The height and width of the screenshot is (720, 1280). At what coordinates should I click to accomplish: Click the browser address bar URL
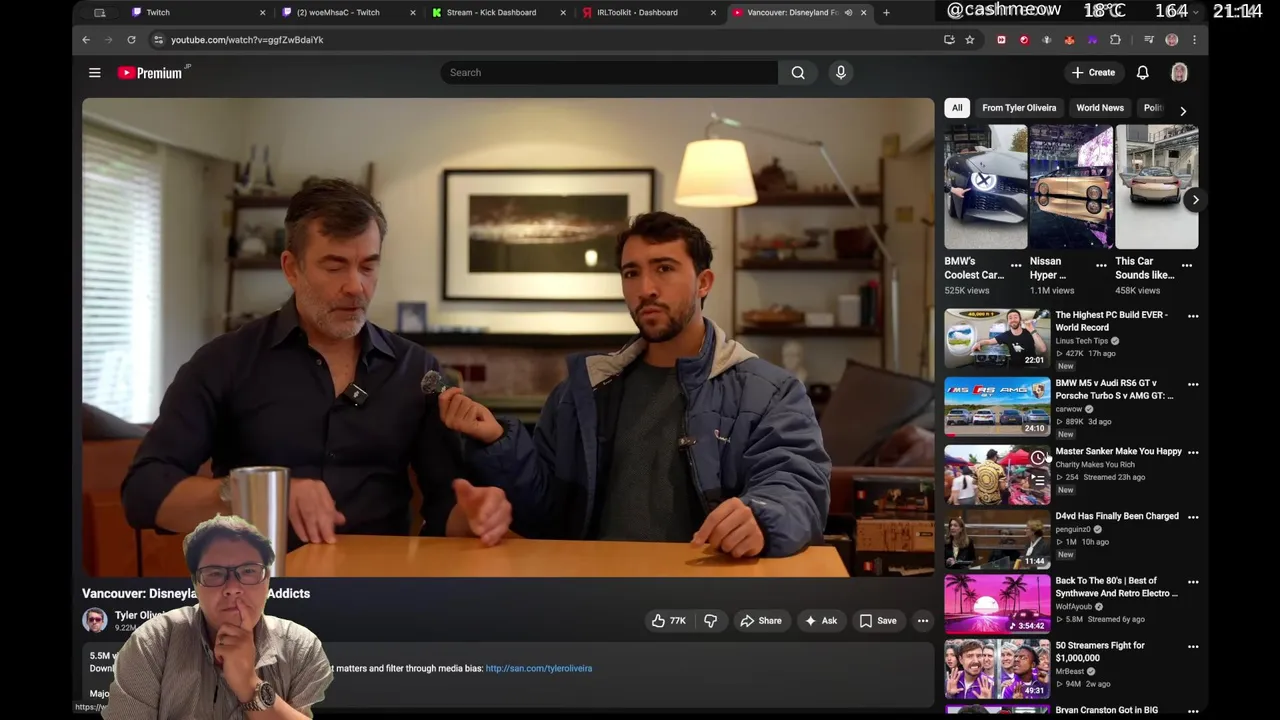(247, 40)
